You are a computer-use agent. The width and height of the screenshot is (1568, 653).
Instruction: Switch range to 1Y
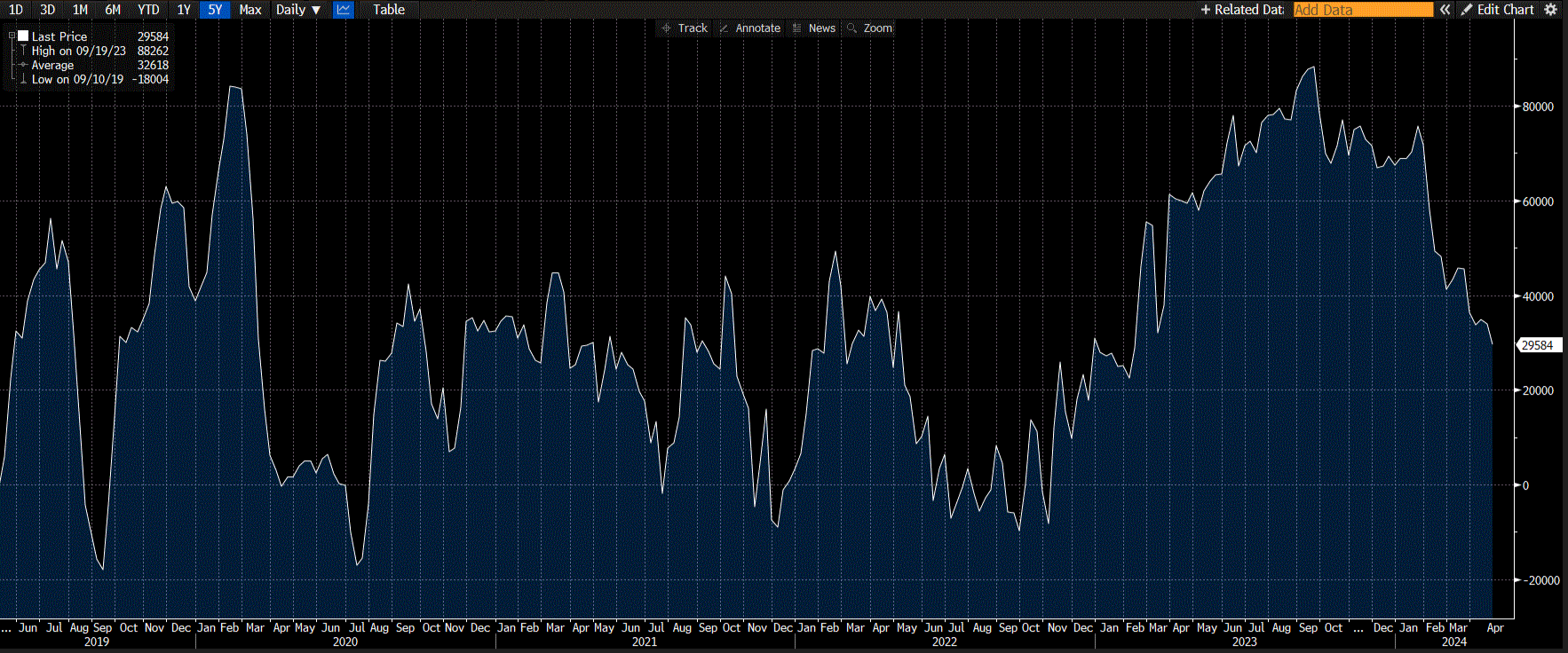(184, 10)
